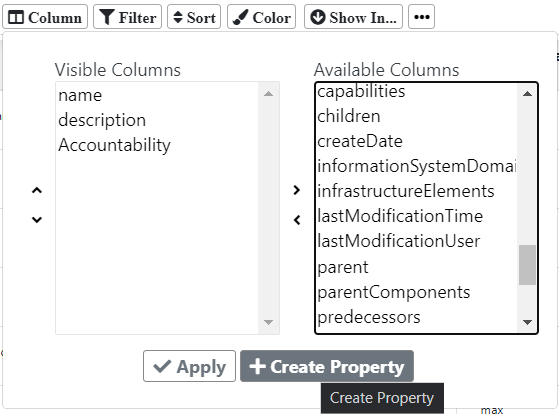The image size is (559, 414).
Task: Open the Filter toolbar button
Action: click(x=127, y=17)
